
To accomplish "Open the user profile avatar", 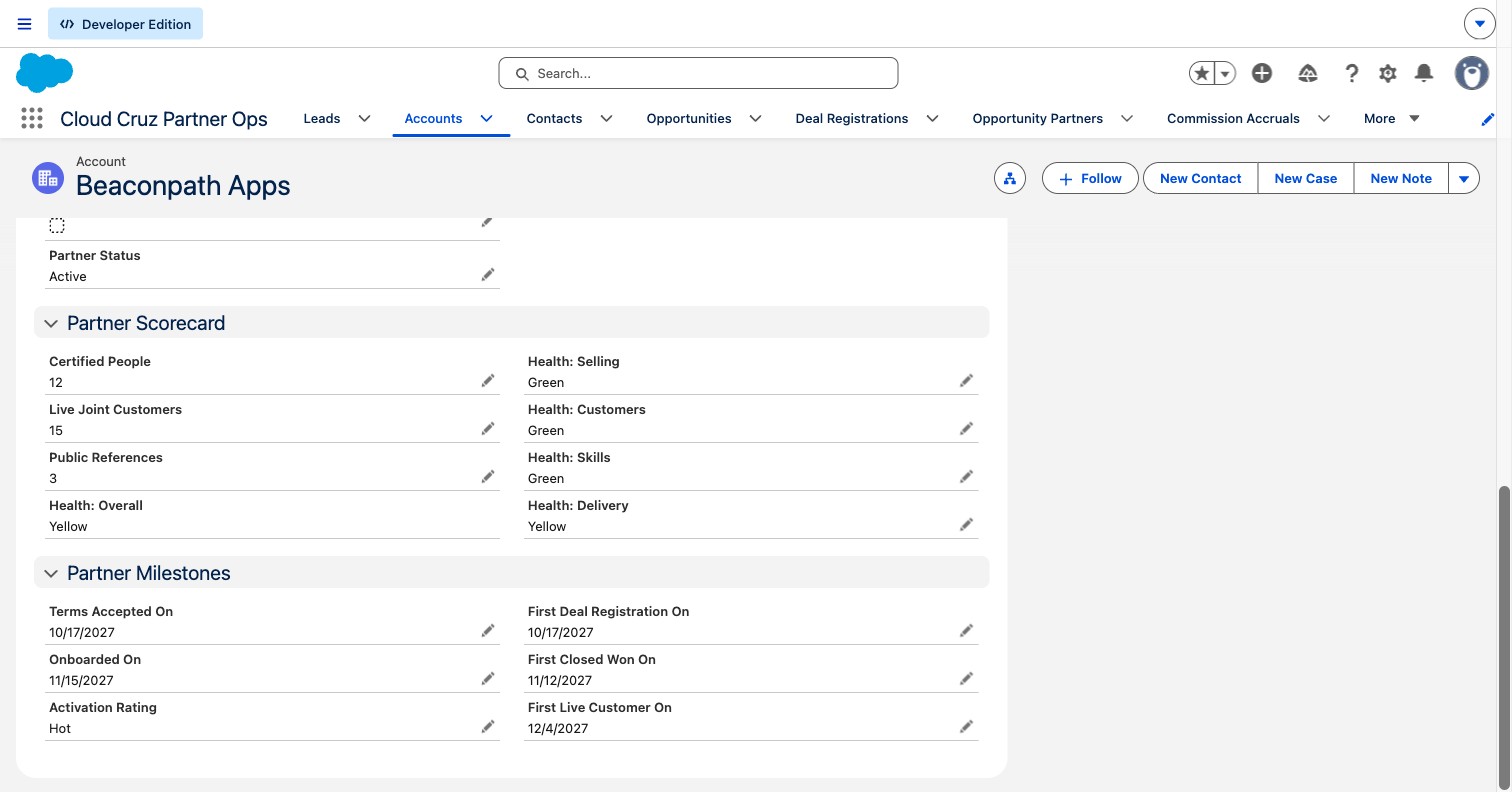I will coord(1472,73).
